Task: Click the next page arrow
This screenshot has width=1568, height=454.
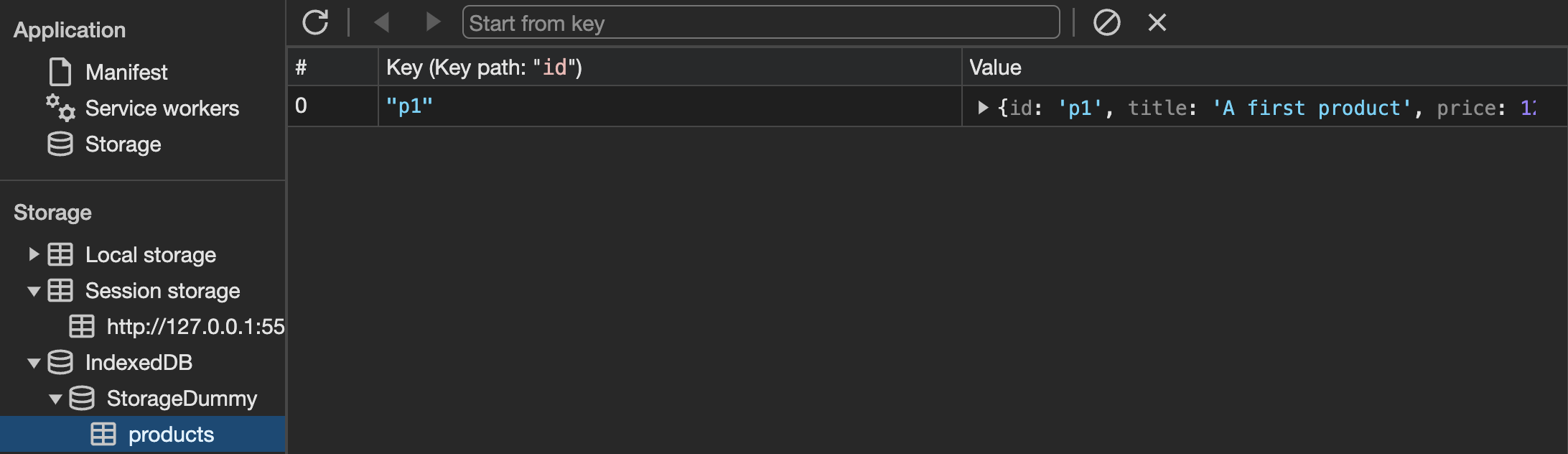Action: 431,22
